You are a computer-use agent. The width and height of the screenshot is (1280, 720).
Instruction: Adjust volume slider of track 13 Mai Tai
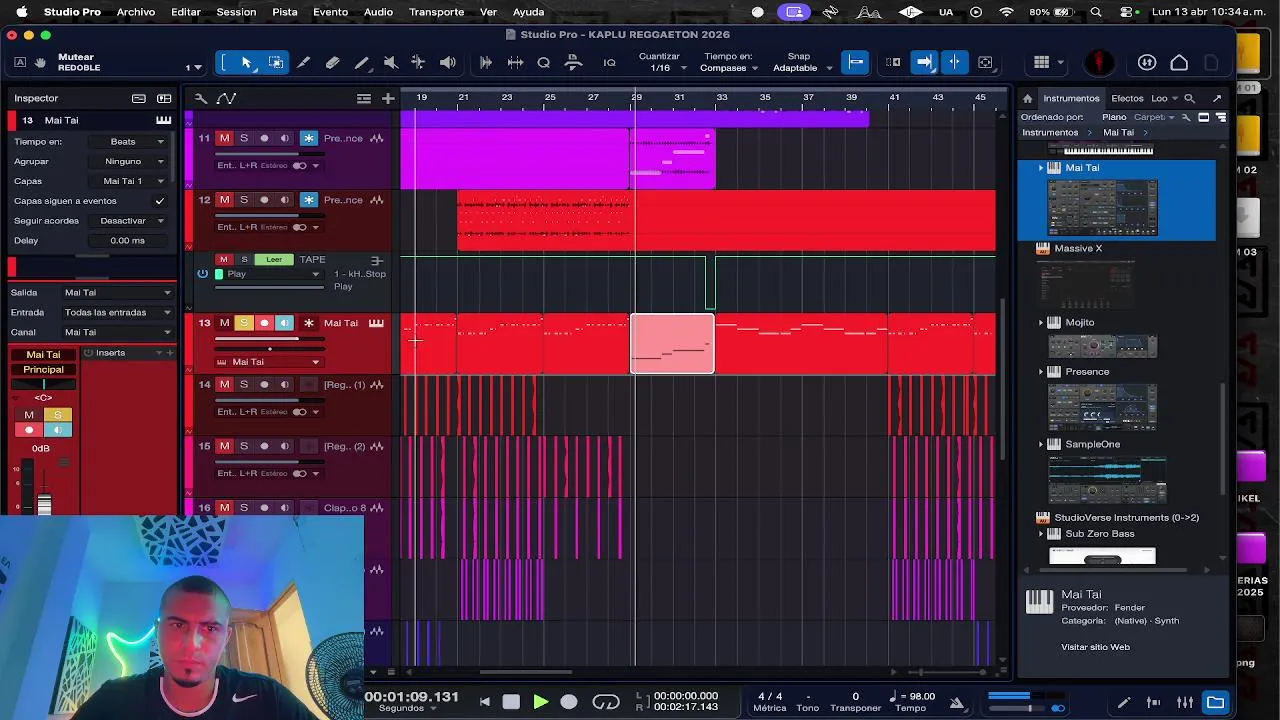(271, 340)
